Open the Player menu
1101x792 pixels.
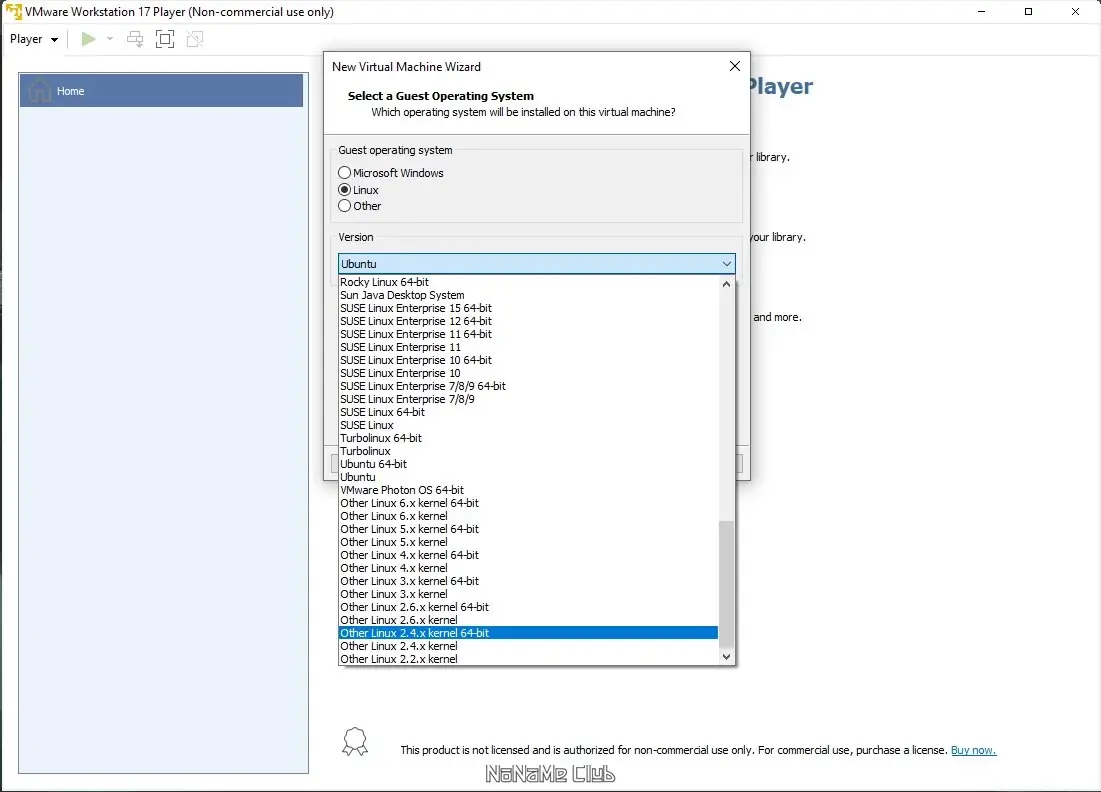(x=34, y=39)
